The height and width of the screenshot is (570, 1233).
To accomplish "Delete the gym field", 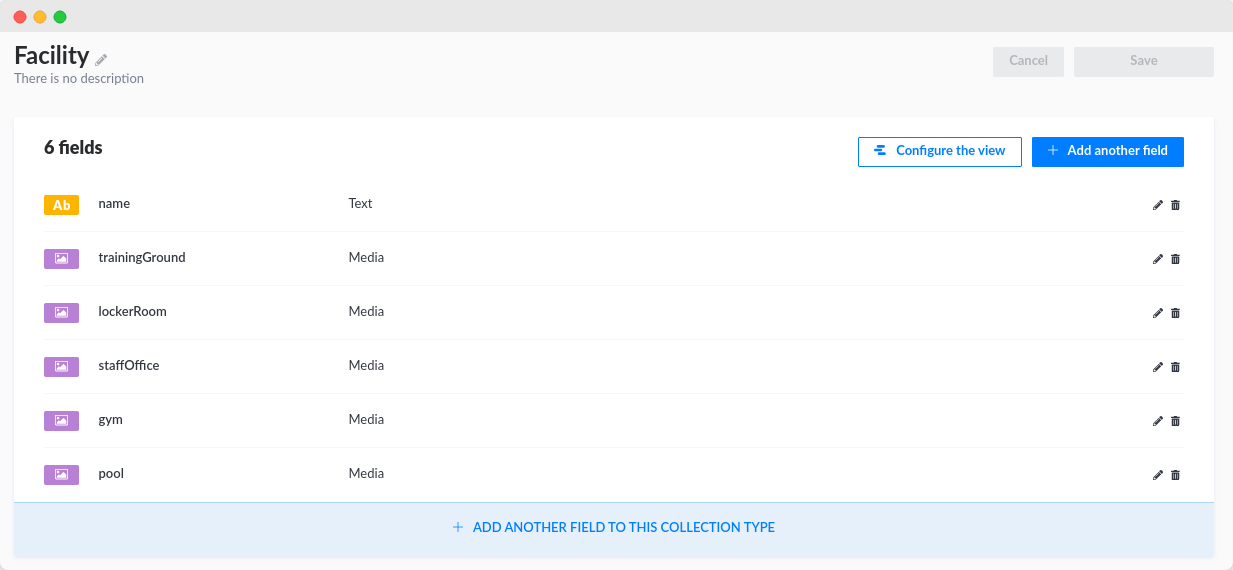I will (1175, 421).
